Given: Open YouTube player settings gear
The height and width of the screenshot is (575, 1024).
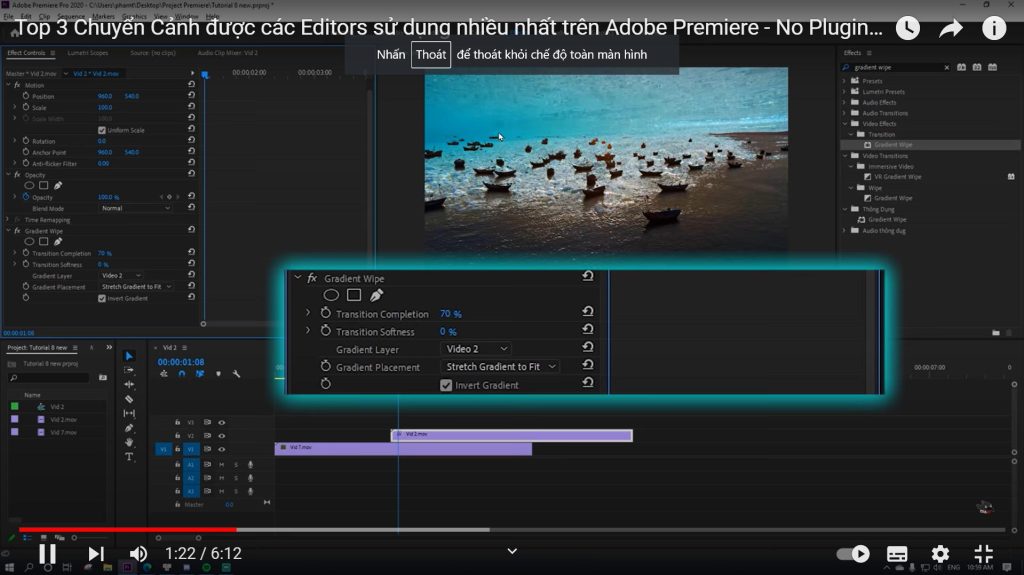Looking at the screenshot, I should (x=940, y=554).
